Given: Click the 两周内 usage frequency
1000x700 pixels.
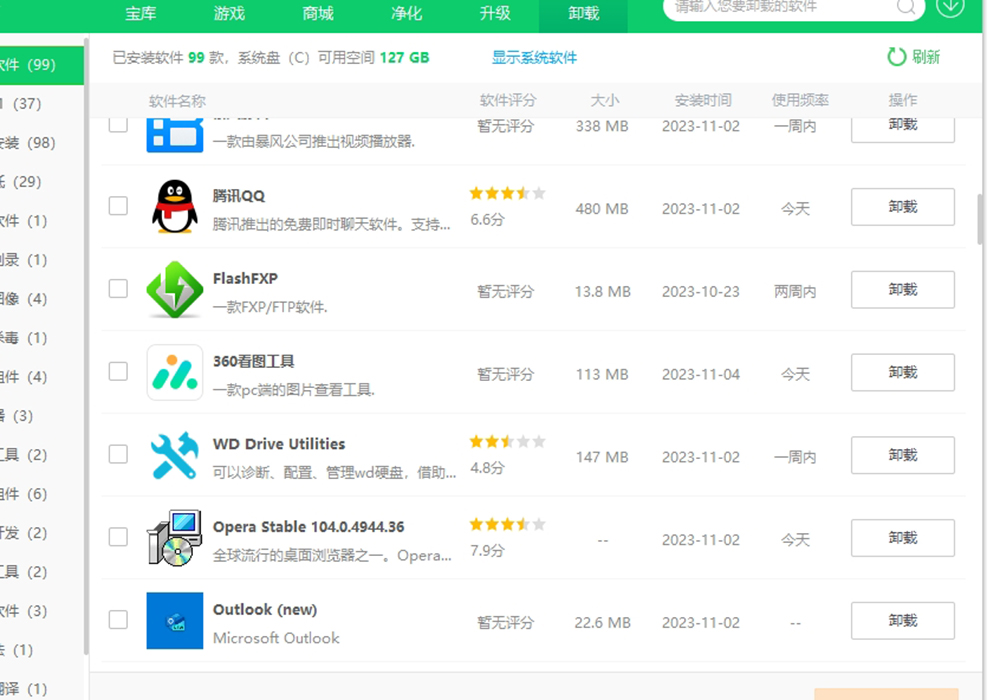Looking at the screenshot, I should [x=795, y=292].
